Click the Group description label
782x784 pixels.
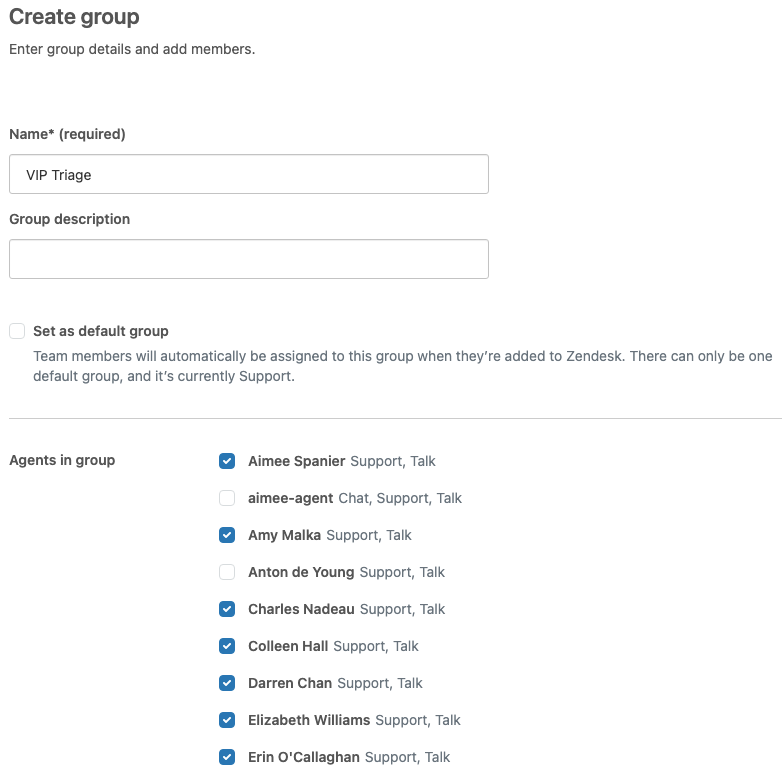pyautogui.click(x=70, y=219)
